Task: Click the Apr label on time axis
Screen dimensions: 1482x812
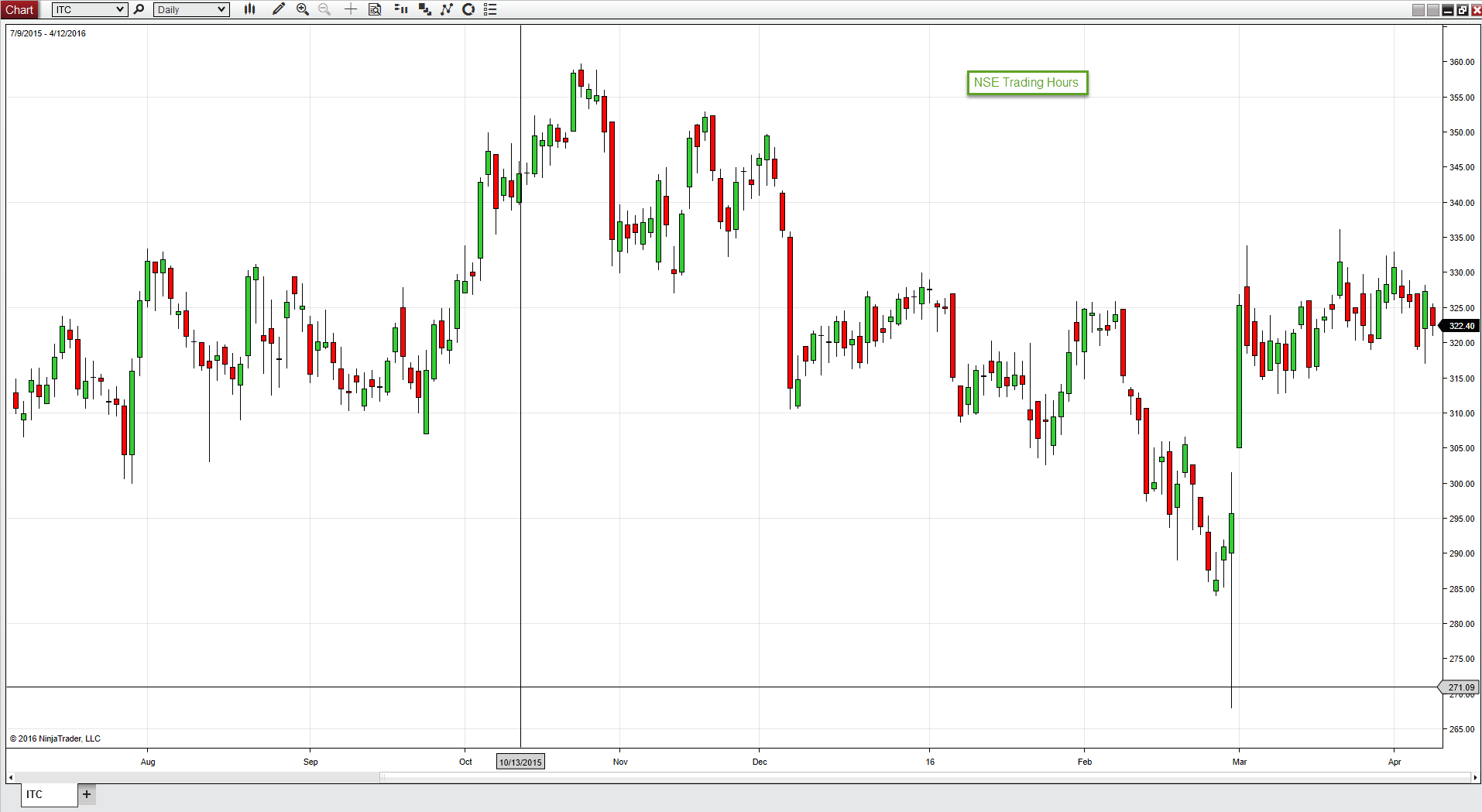Action: pos(1395,762)
